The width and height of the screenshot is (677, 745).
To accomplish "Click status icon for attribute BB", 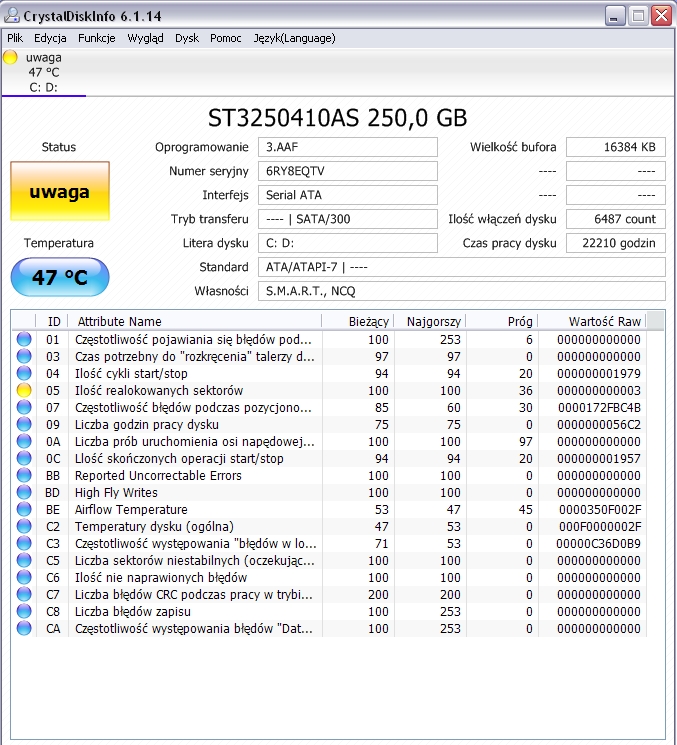I will [x=24, y=475].
